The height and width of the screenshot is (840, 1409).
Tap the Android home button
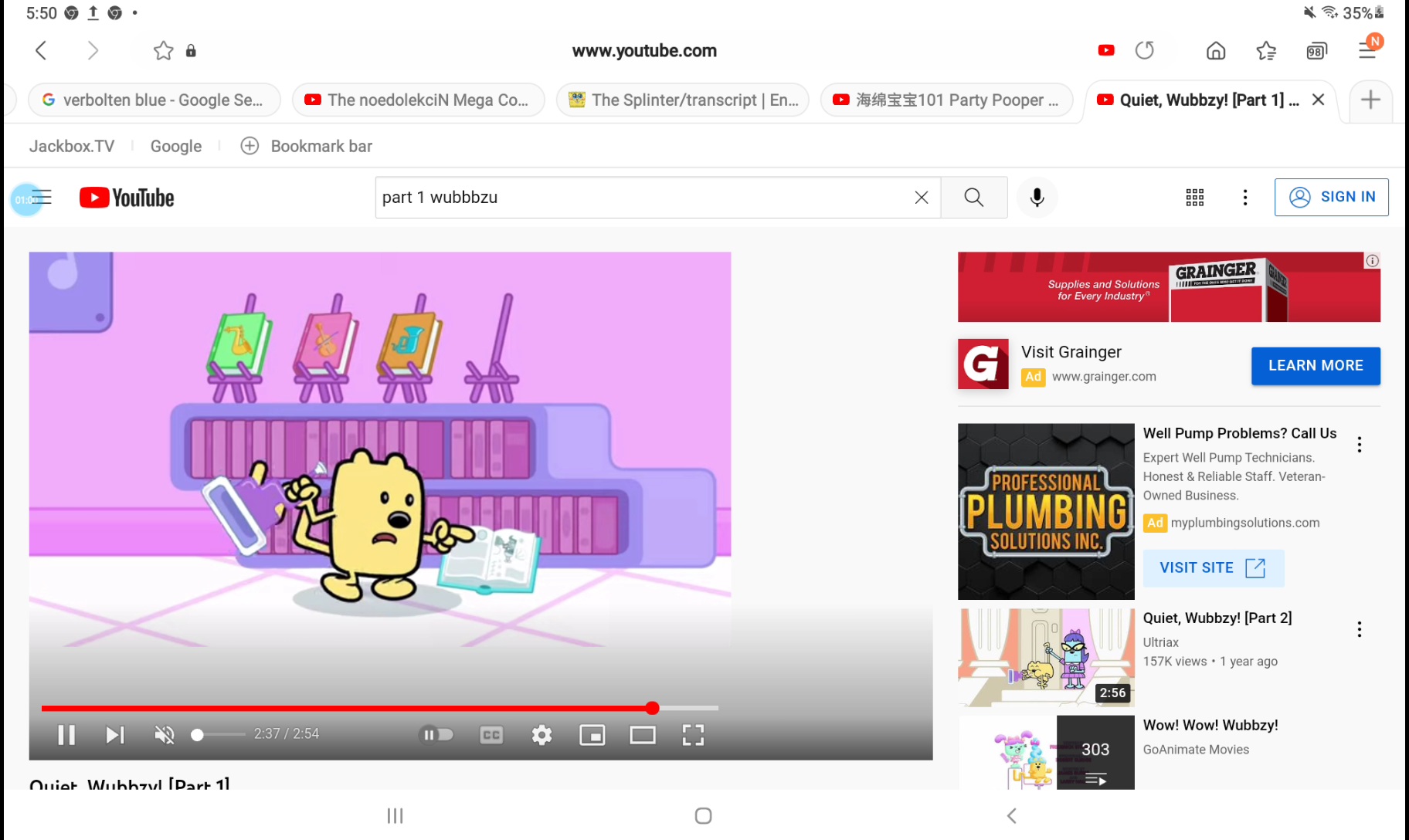[703, 816]
